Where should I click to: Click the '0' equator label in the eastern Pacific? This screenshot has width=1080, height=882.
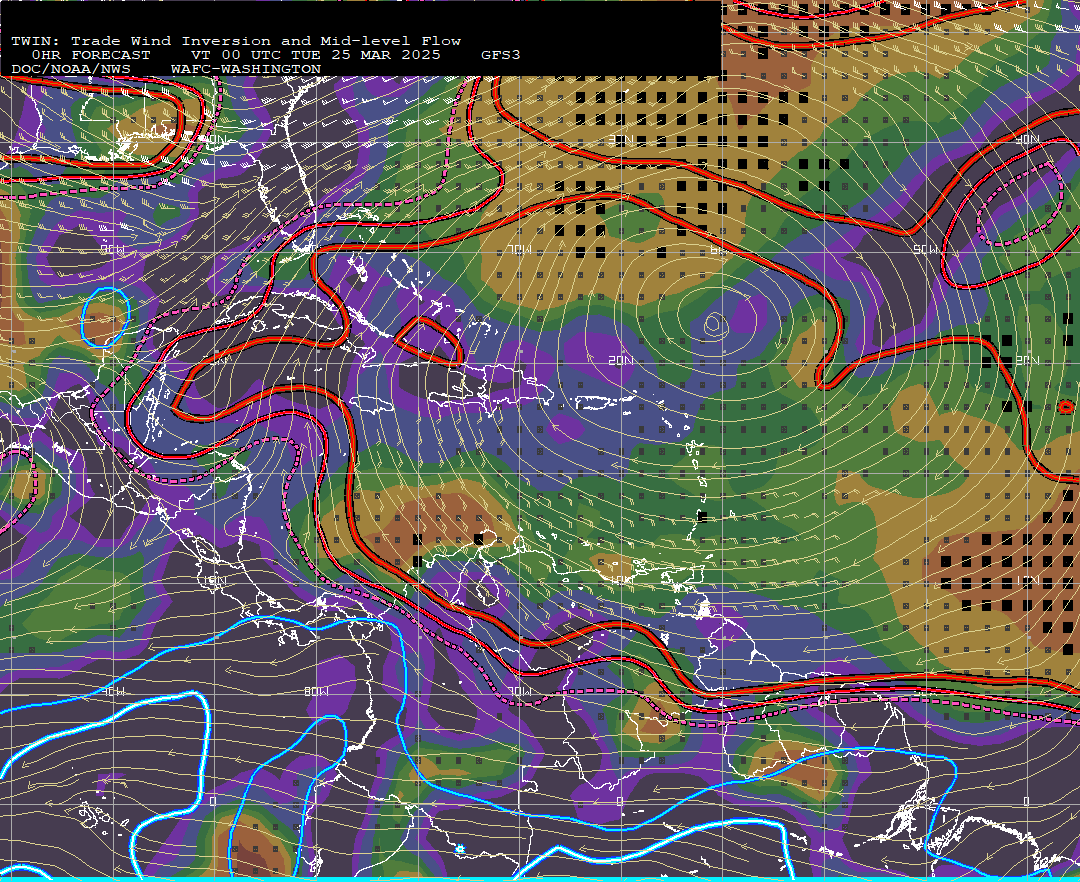coord(212,801)
